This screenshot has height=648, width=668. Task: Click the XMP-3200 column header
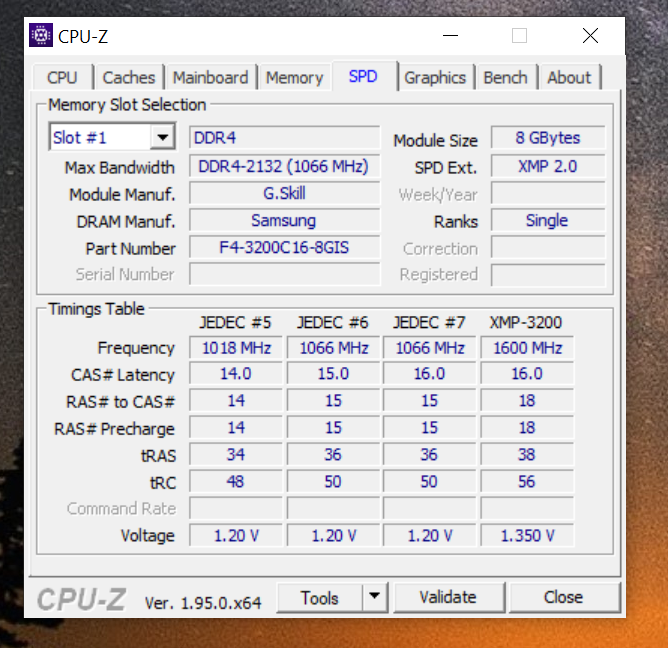click(526, 323)
